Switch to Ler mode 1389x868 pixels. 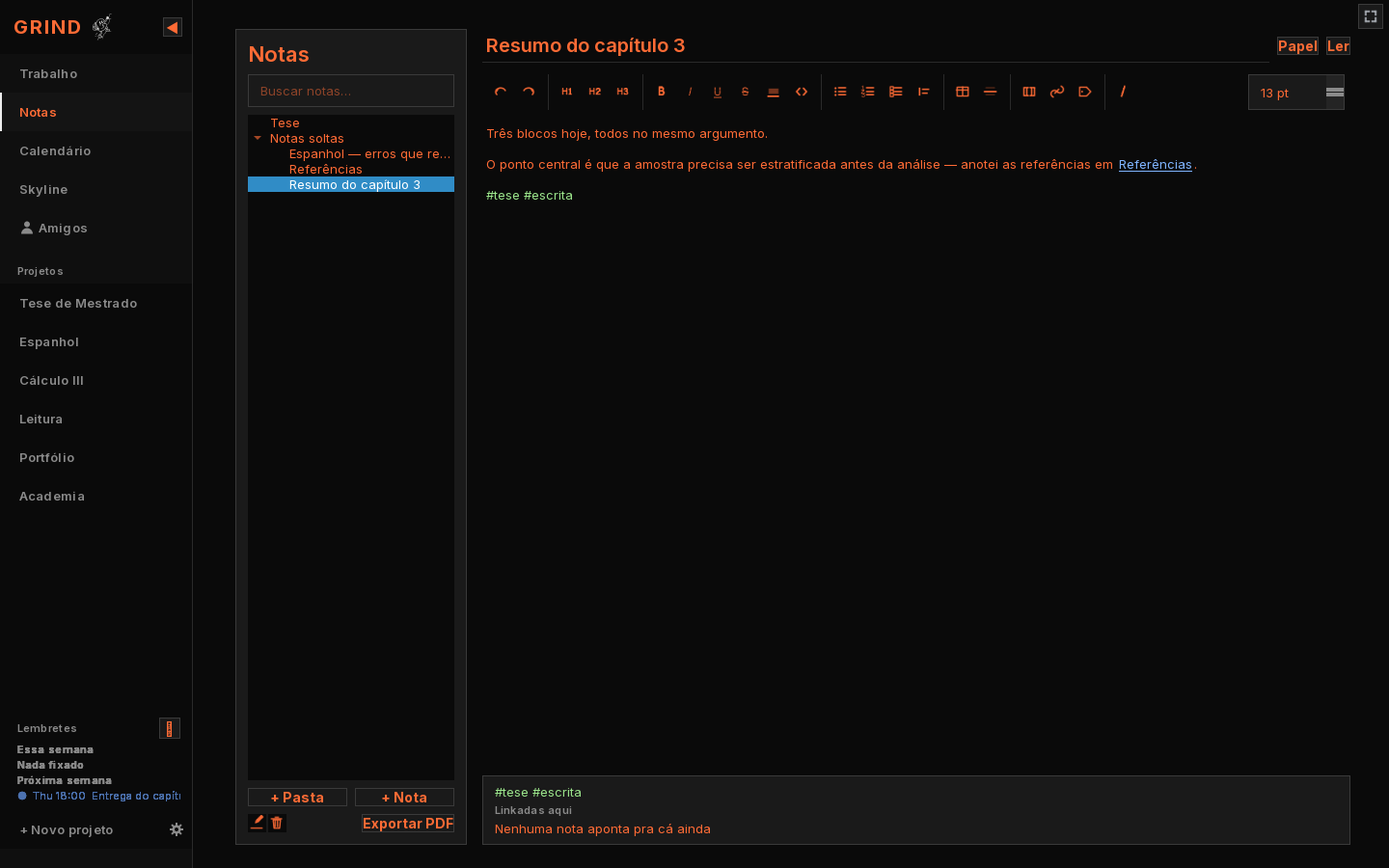[1338, 45]
